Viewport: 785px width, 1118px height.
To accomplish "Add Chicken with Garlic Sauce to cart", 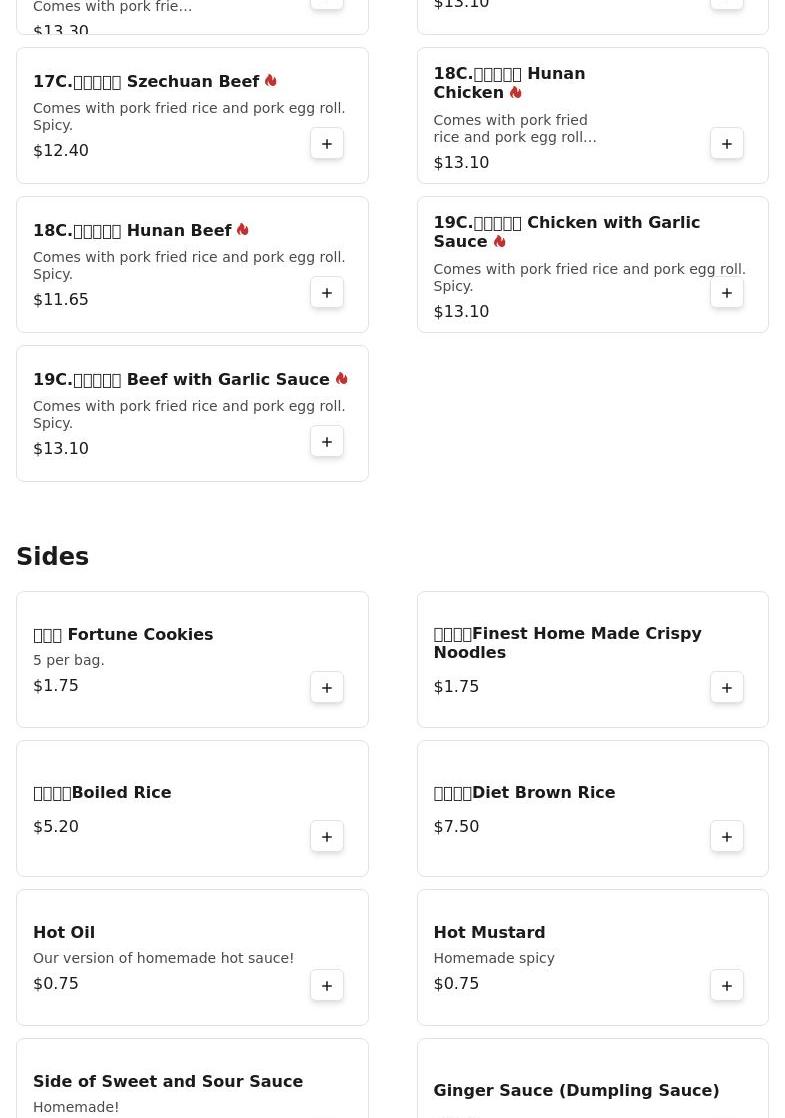I will click(727, 293).
